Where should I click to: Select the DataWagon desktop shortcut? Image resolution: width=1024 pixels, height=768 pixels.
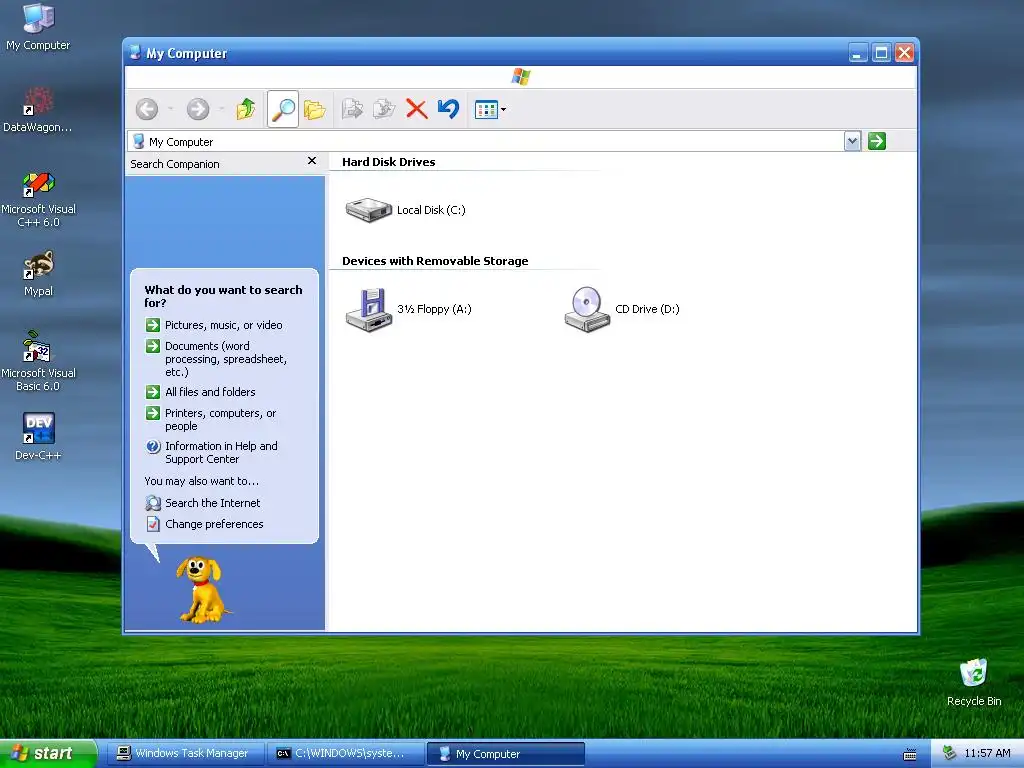38,110
